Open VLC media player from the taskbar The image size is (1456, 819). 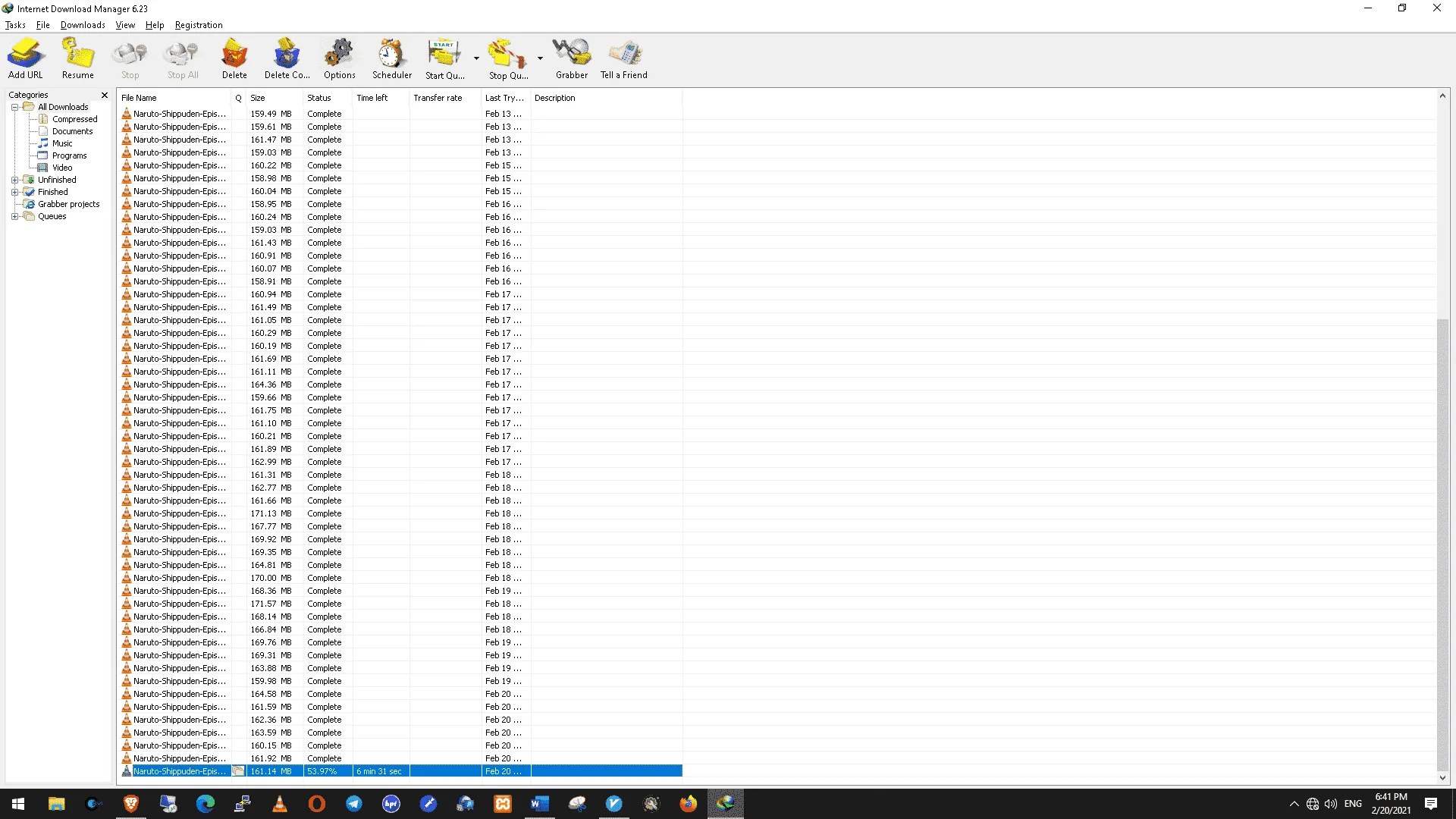tap(280, 804)
